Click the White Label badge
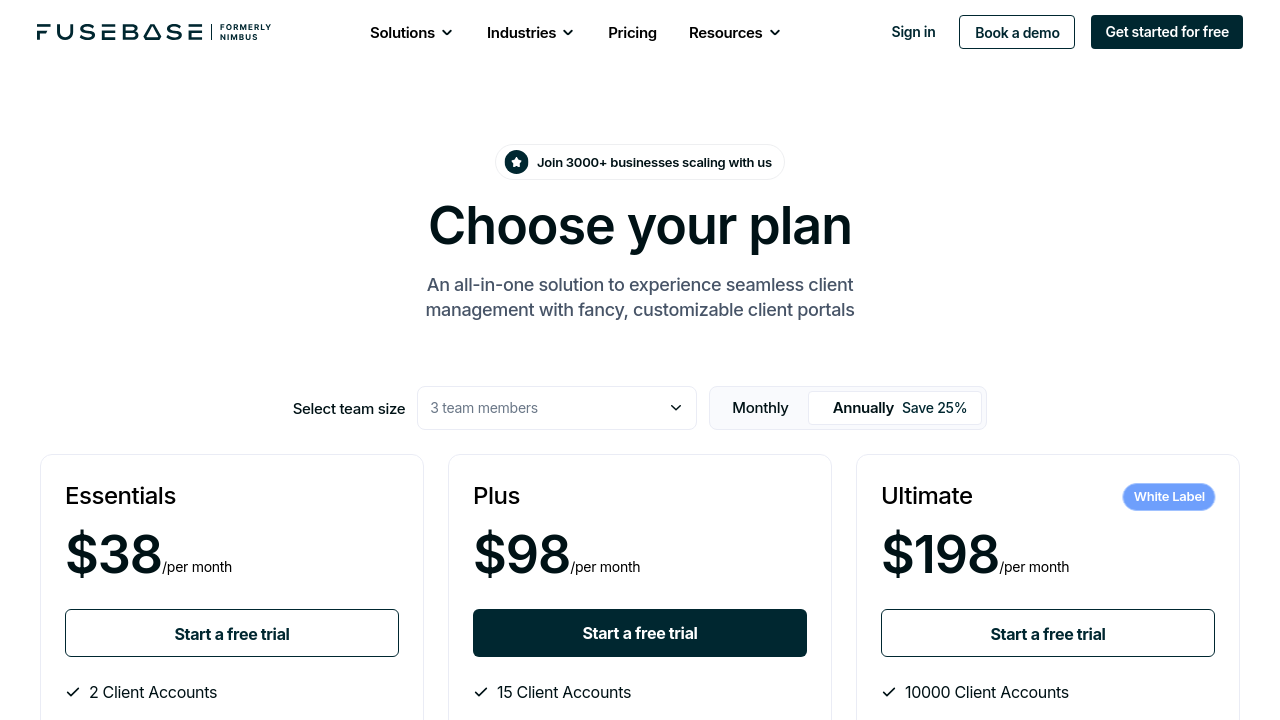The height and width of the screenshot is (720, 1280). [1168, 497]
